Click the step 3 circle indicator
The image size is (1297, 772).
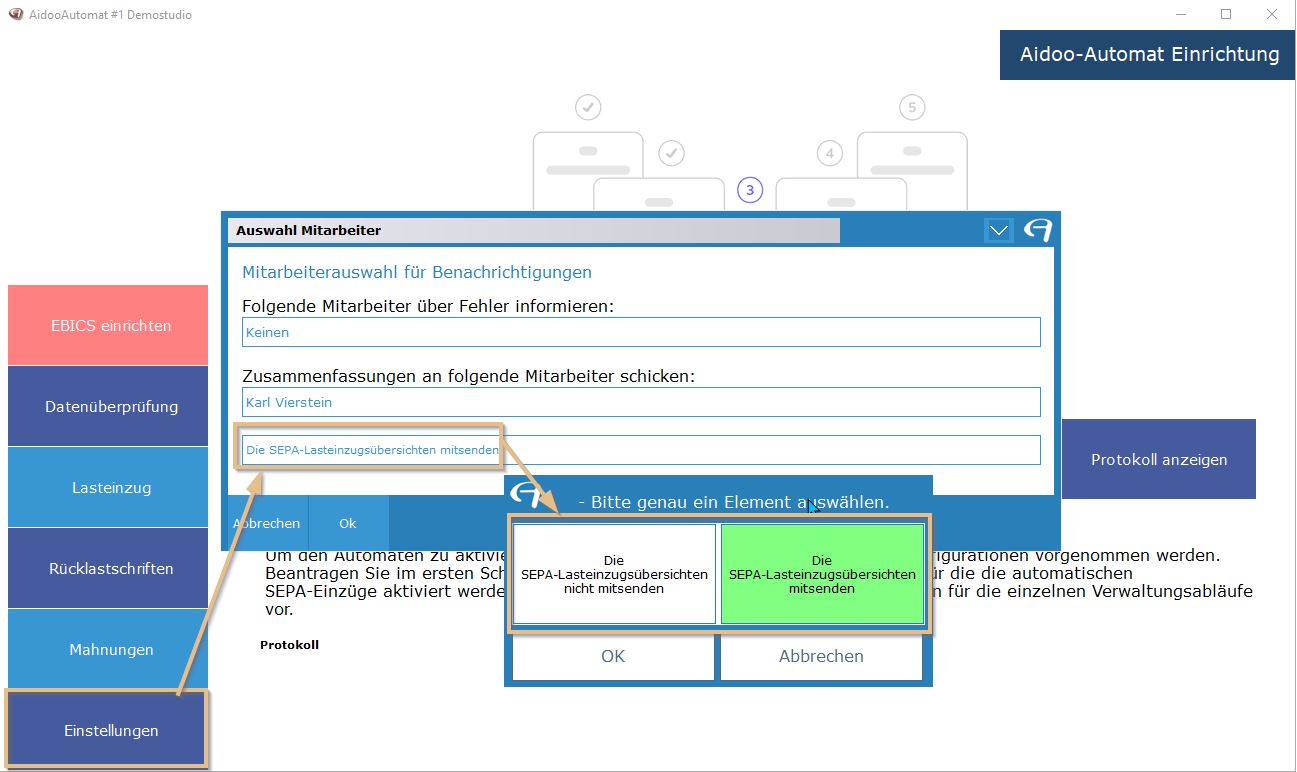coord(750,190)
